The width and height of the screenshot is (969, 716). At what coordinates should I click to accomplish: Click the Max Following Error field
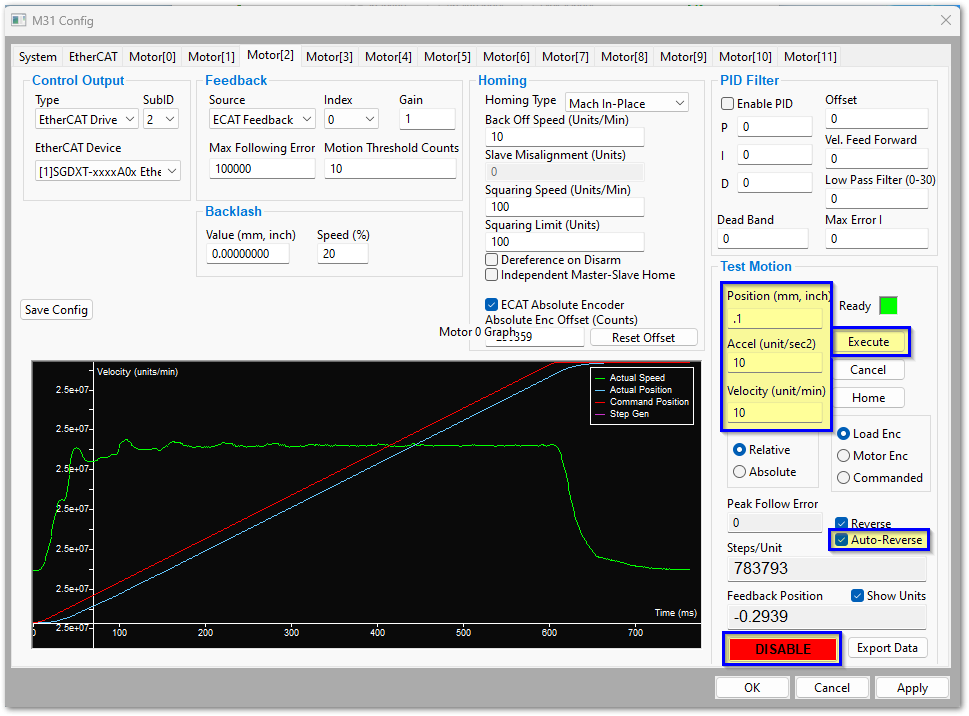(x=262, y=169)
